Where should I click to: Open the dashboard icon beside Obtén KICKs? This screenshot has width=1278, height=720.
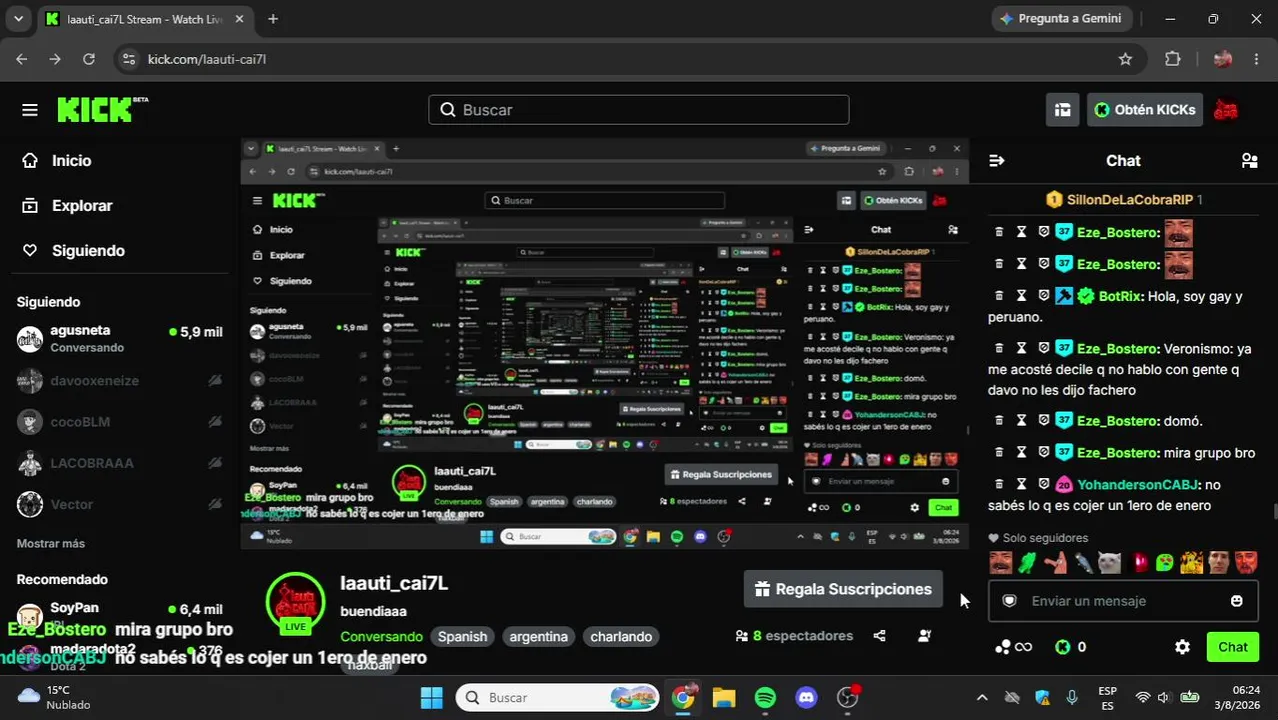1062,110
